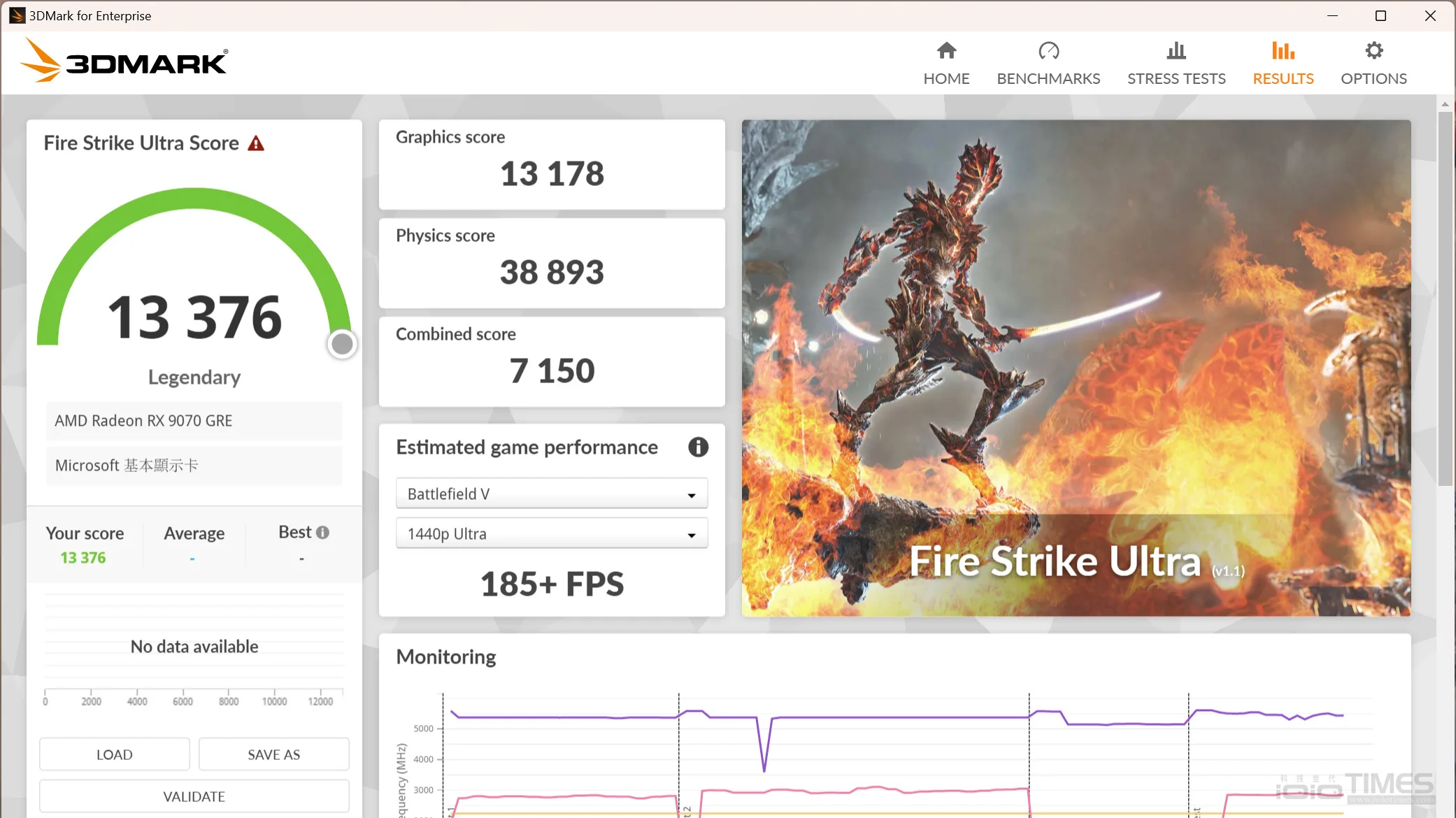Click the No data available message
The width and height of the screenshot is (1456, 818).
(x=194, y=647)
